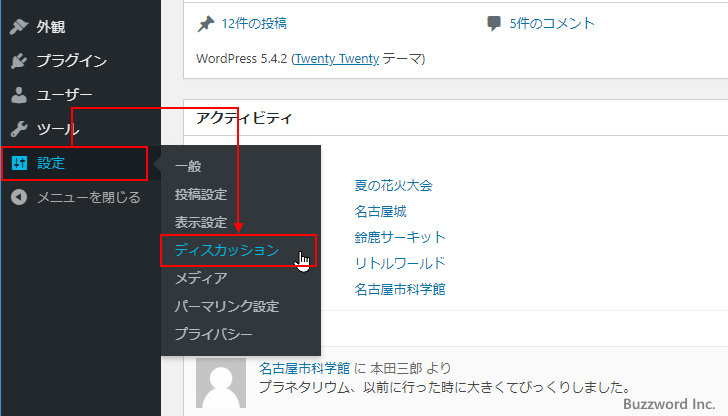728x416 pixels.
Task: Click the アクティビティ widget heading
Action: tap(244, 118)
